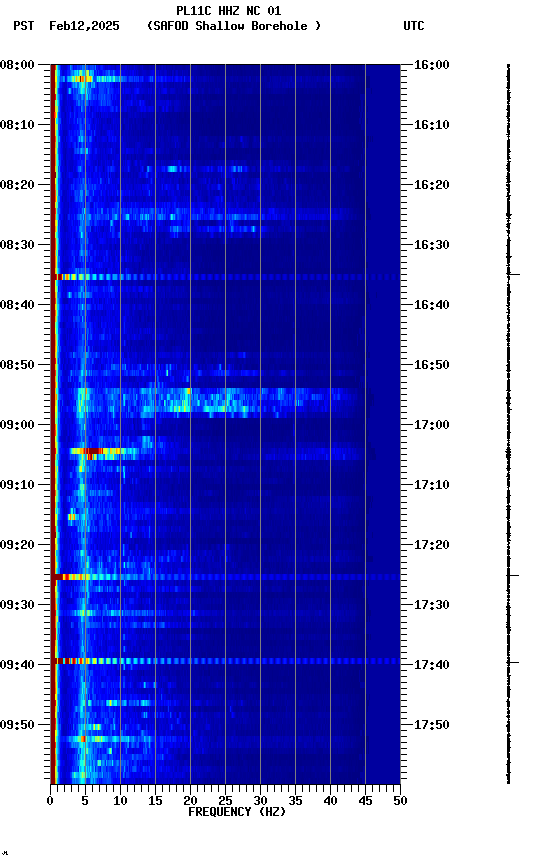552x864 pixels.
Task: Click the 09:20 PST time label
Action: click(17, 546)
